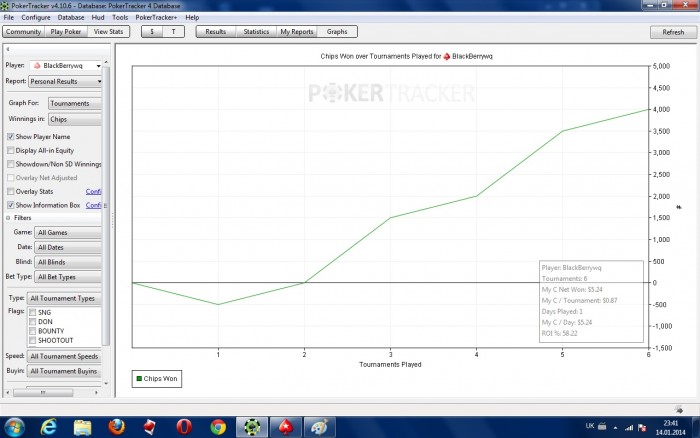Open Buyin filter All Tournament Buyins
Viewport: 700px width, 438px height.
(65, 371)
